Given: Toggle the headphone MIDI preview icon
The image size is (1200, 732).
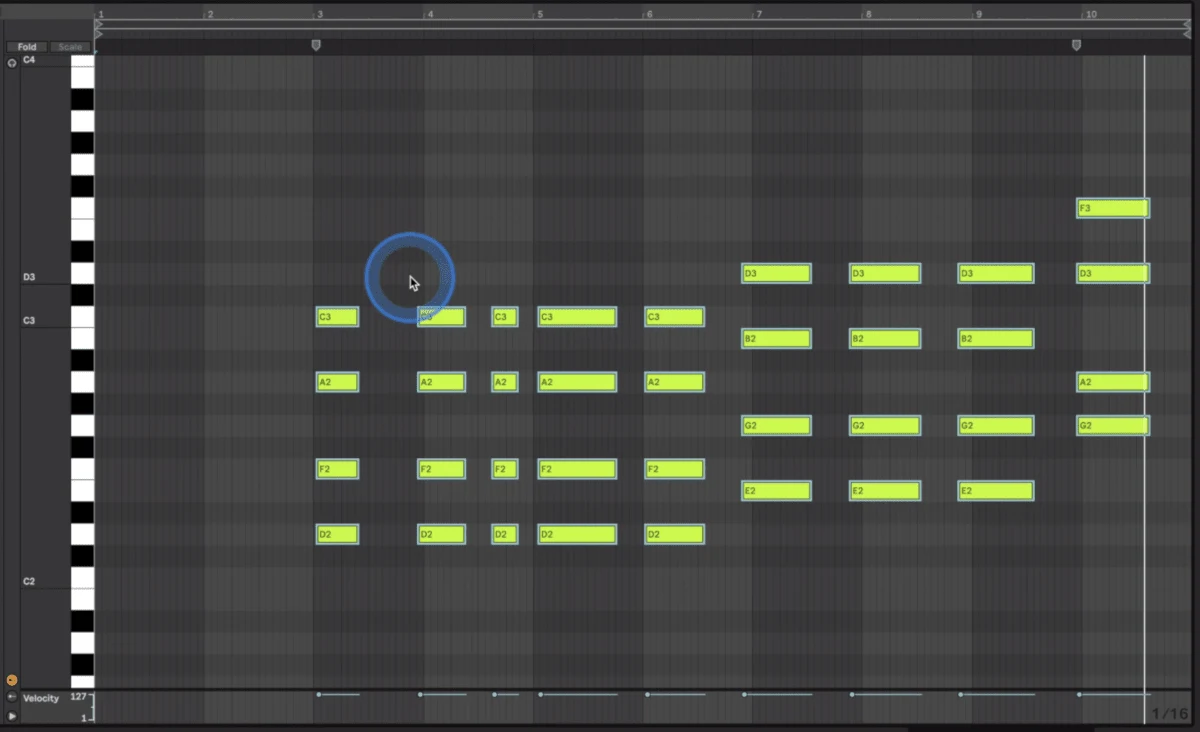Looking at the screenshot, I should 12,62.
